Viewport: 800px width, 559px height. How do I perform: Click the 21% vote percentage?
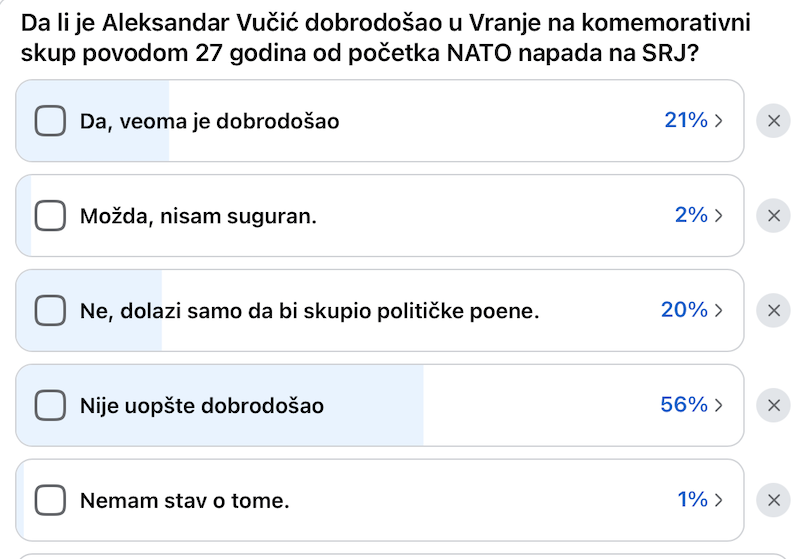coord(685,121)
